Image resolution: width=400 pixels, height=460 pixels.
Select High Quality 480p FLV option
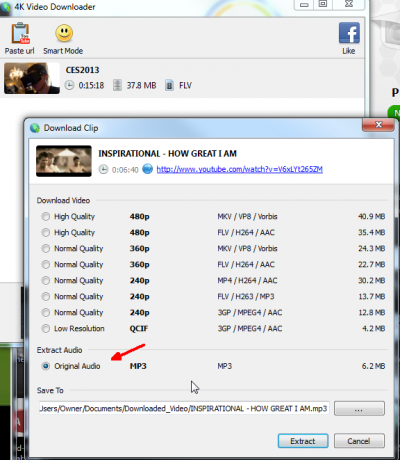[46, 233]
